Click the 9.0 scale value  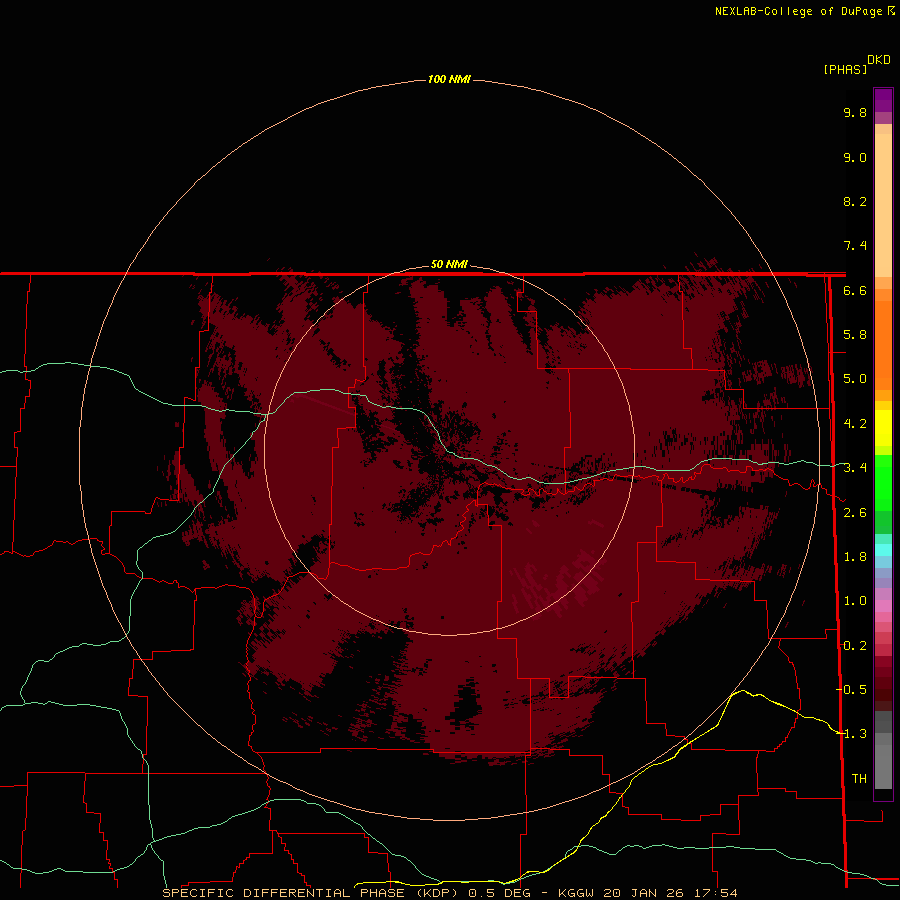coord(855,157)
